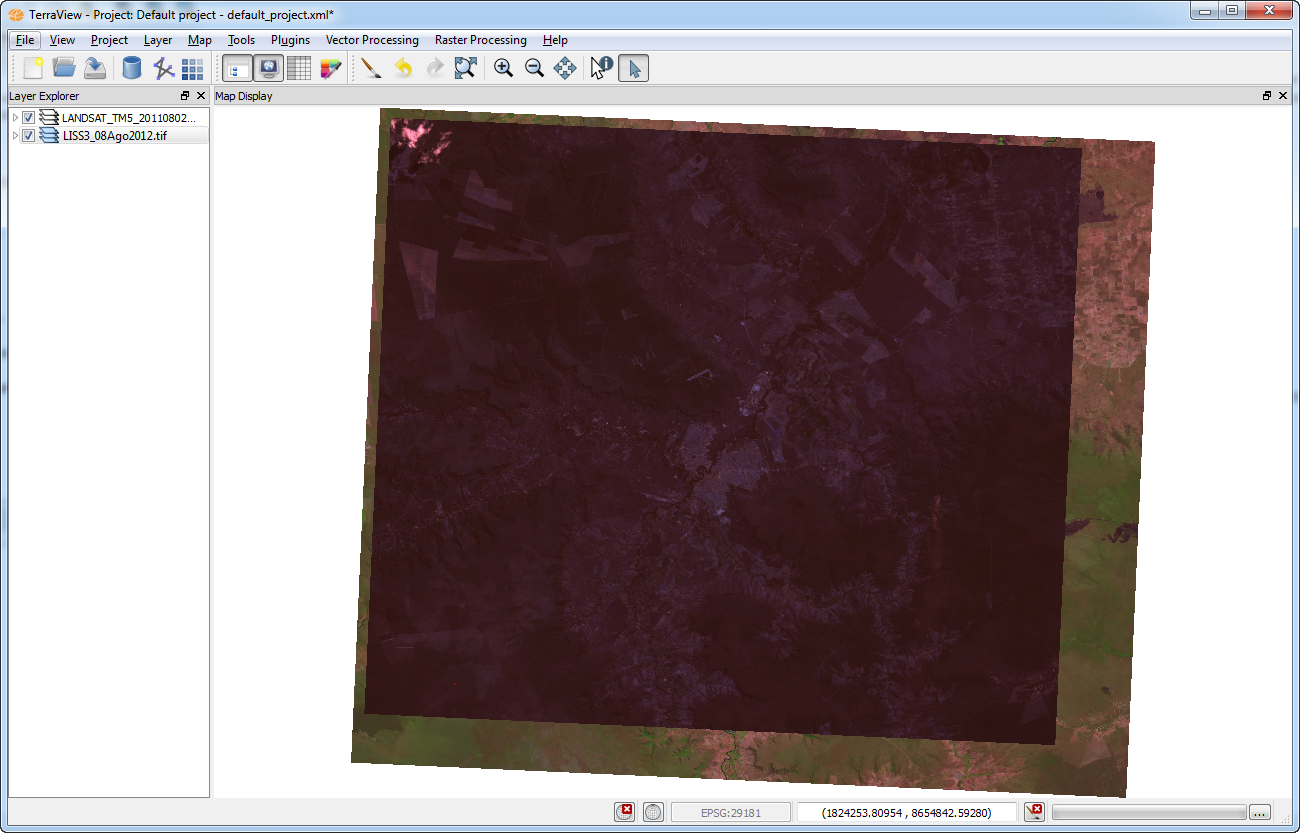Open the Map menu
Viewport: 1300px width, 833px height.
tap(200, 40)
